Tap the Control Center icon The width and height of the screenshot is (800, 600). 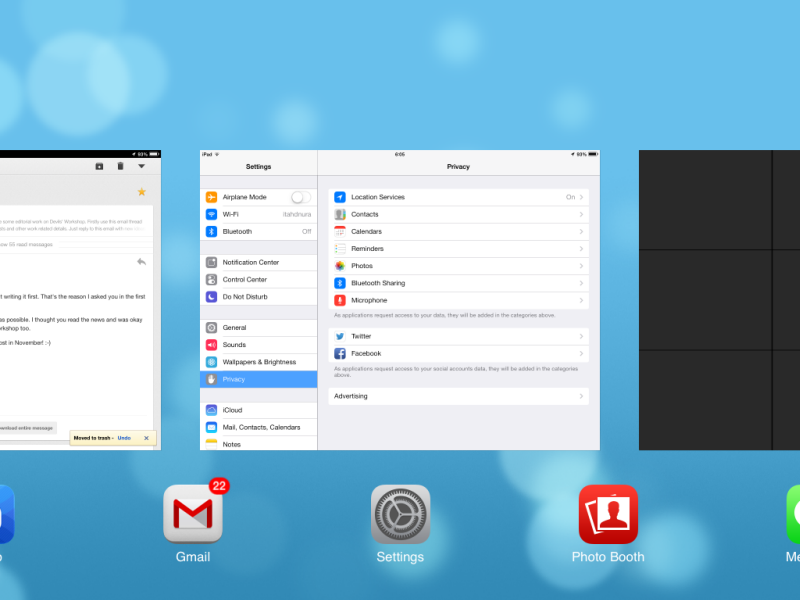211,280
